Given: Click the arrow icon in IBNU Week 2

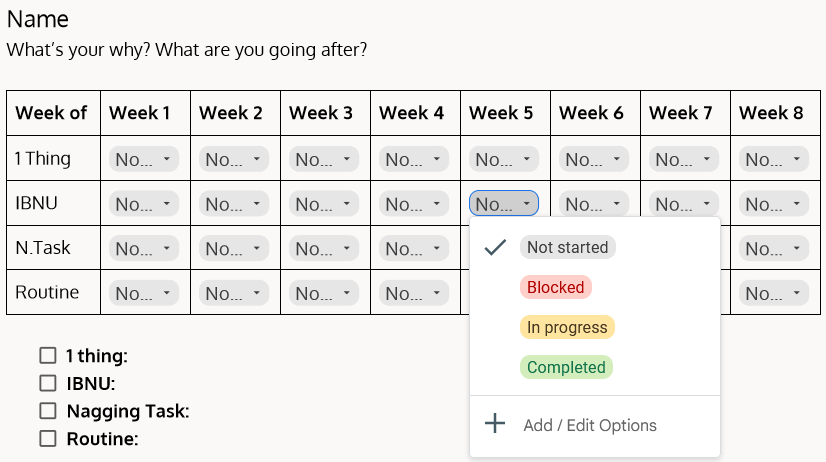Looking at the screenshot, I should (257, 203).
